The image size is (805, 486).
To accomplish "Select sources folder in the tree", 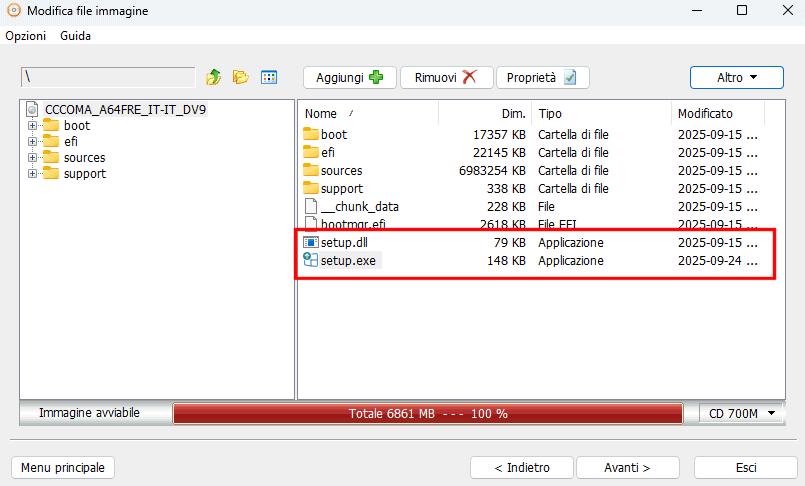I will click(x=84, y=158).
